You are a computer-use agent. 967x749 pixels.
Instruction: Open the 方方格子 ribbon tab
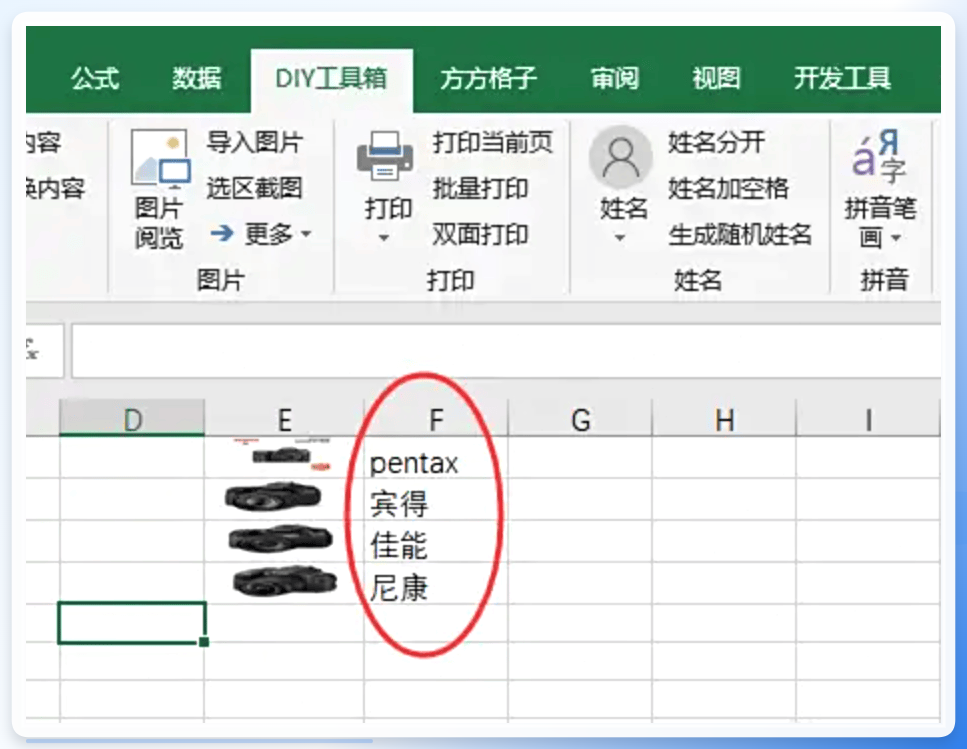click(x=488, y=78)
